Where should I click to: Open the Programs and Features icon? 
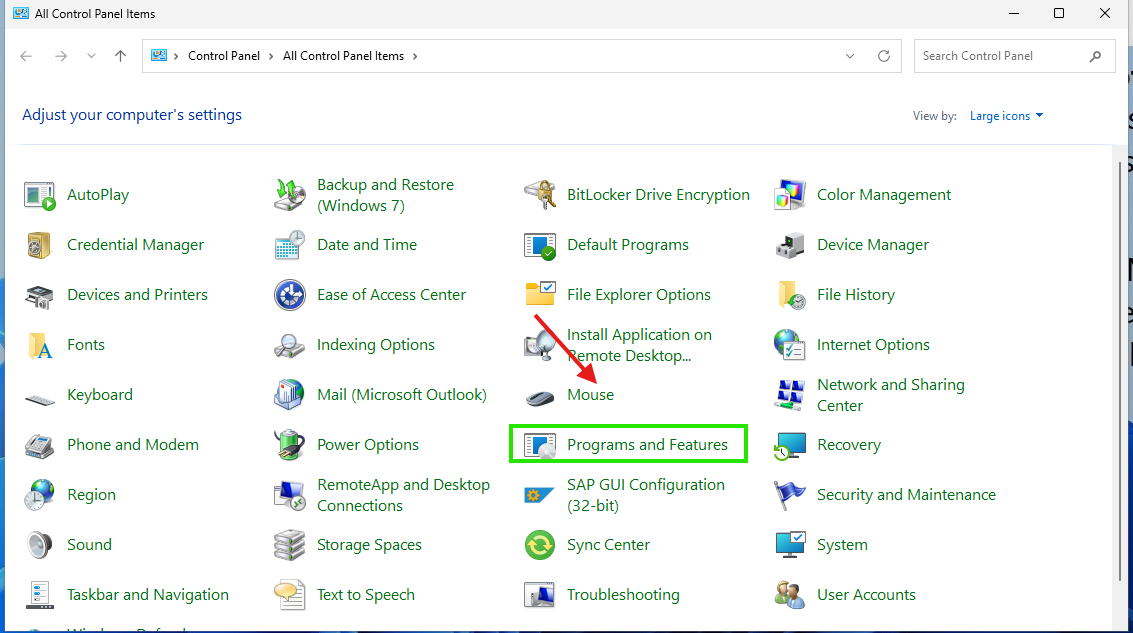point(540,446)
